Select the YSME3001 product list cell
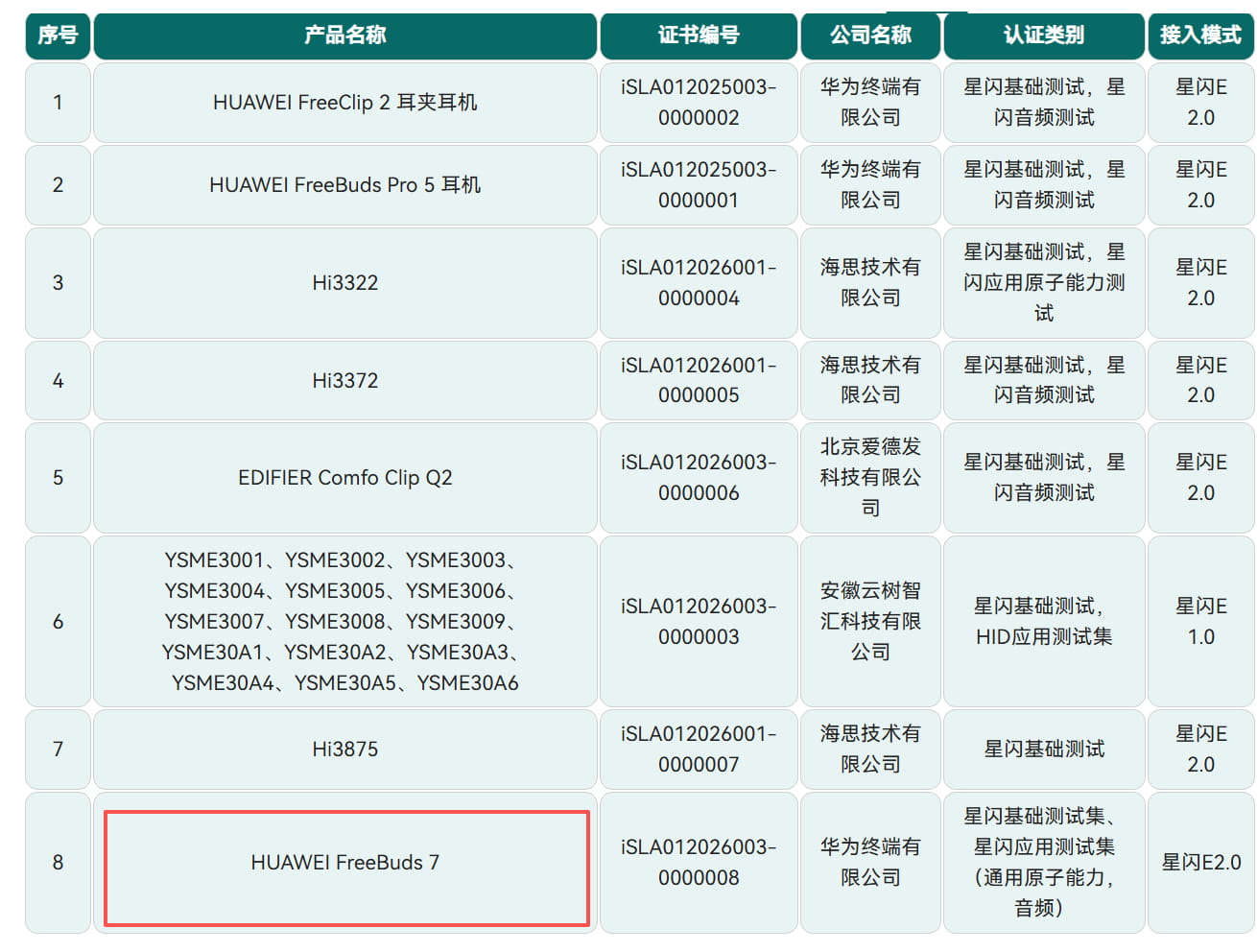 tap(345, 622)
